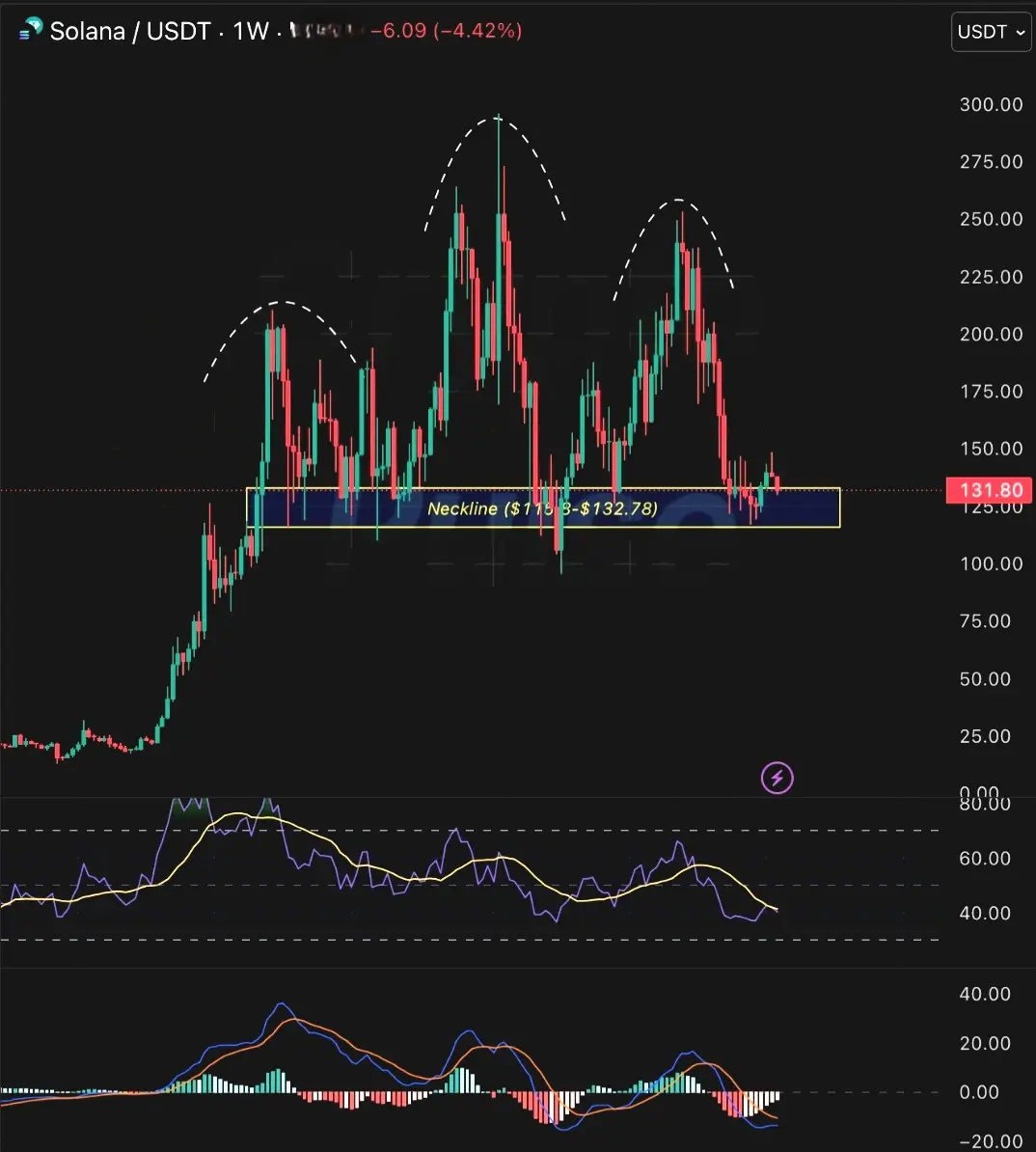Click the 175.00 price axis label
The image size is (1036, 1152).
click(x=992, y=392)
